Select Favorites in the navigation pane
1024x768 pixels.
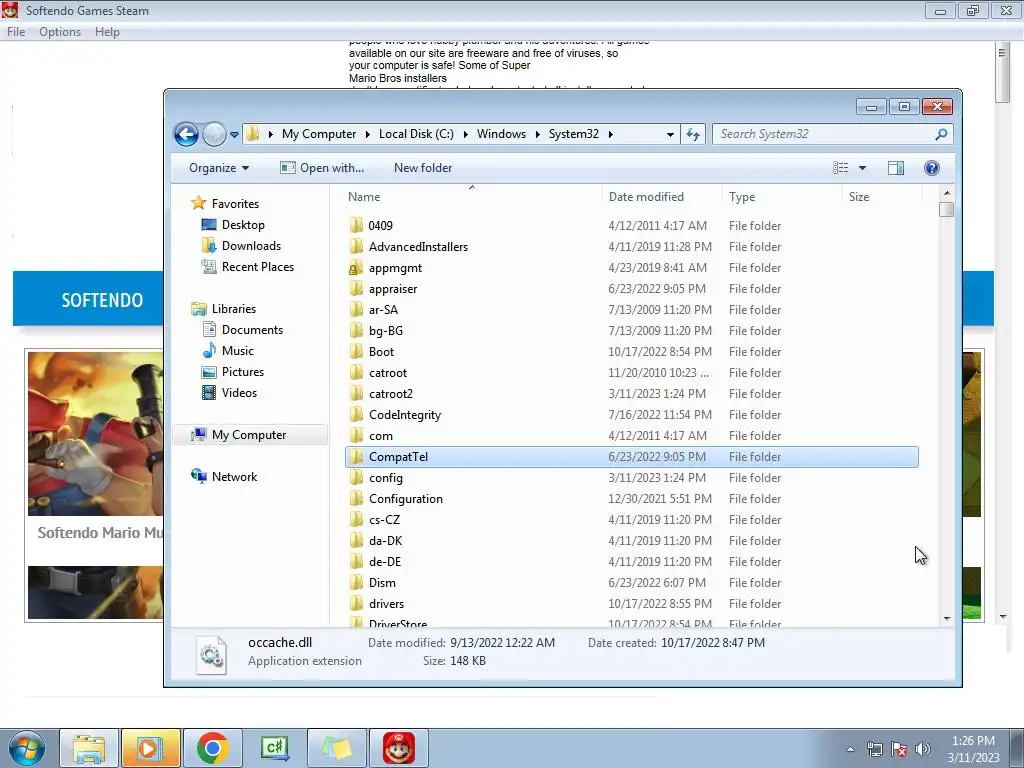point(225,204)
